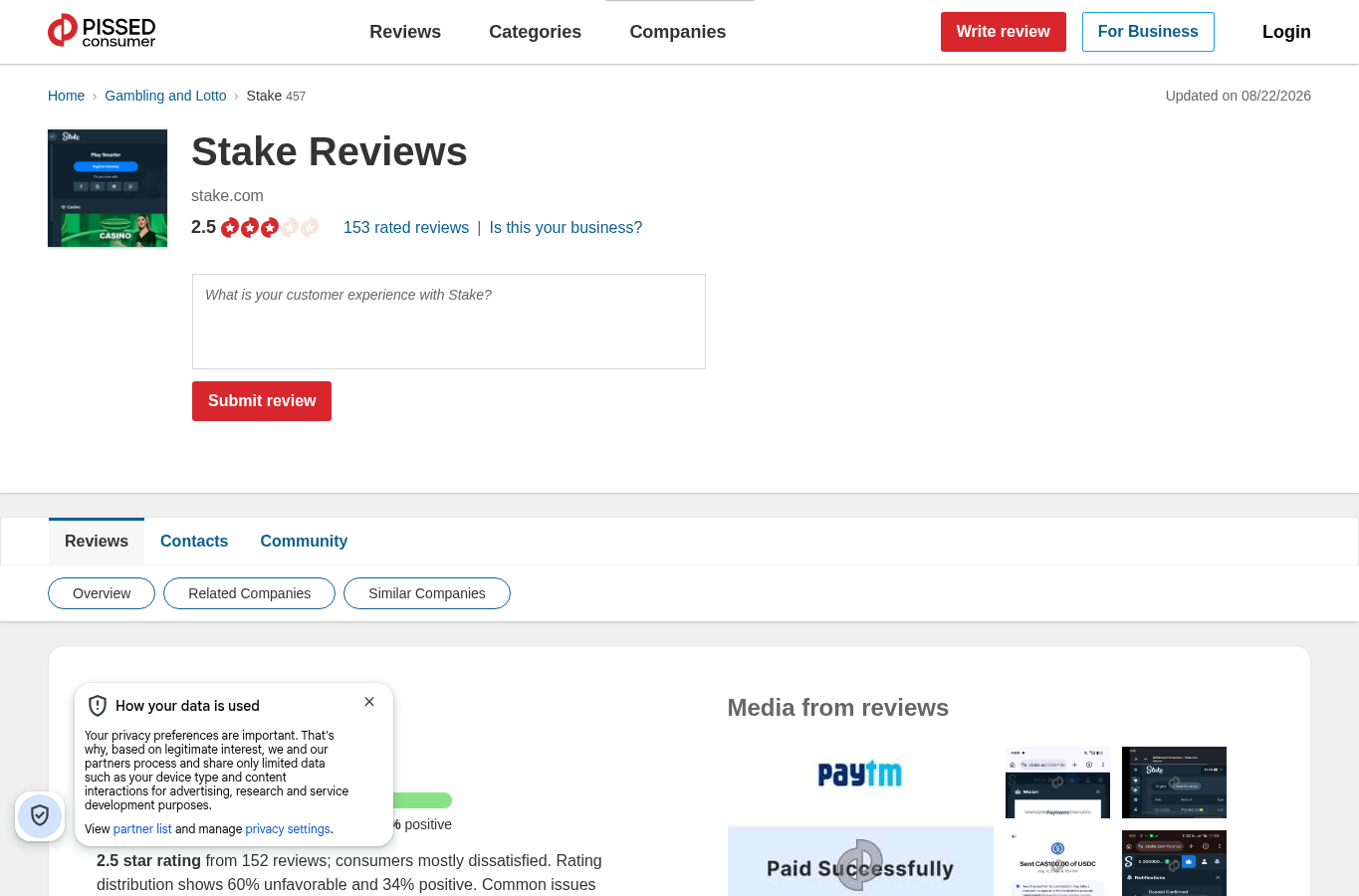
Task: Open the Companies navigation menu
Action: tap(678, 32)
